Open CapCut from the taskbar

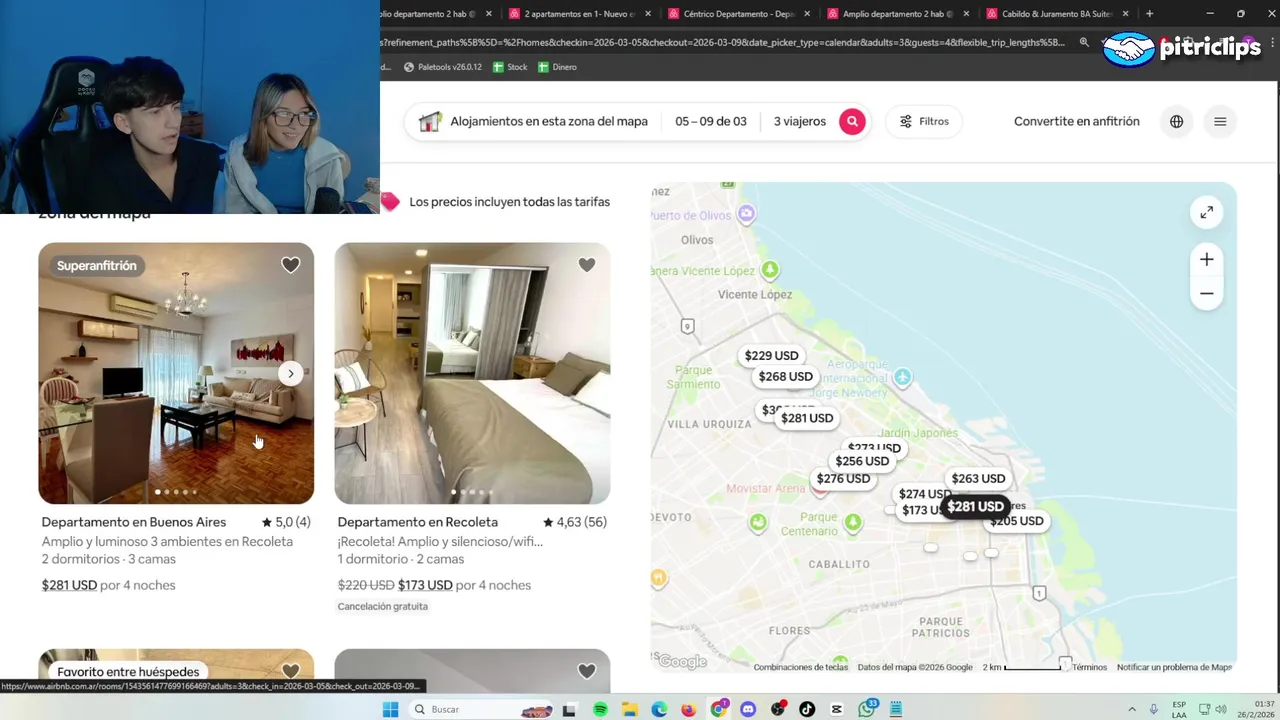click(x=837, y=709)
